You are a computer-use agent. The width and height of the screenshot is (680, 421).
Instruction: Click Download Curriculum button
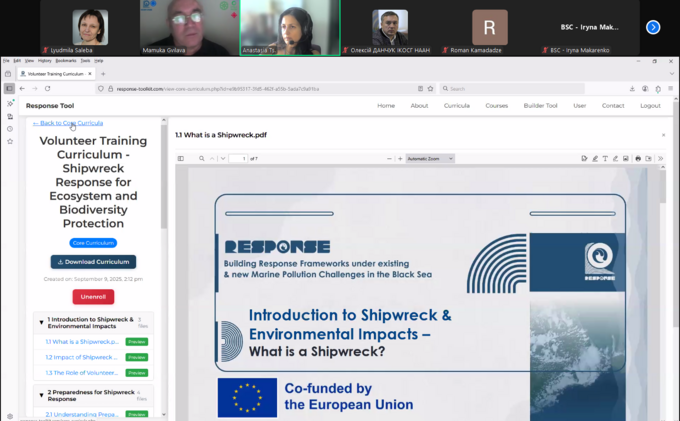point(93,262)
